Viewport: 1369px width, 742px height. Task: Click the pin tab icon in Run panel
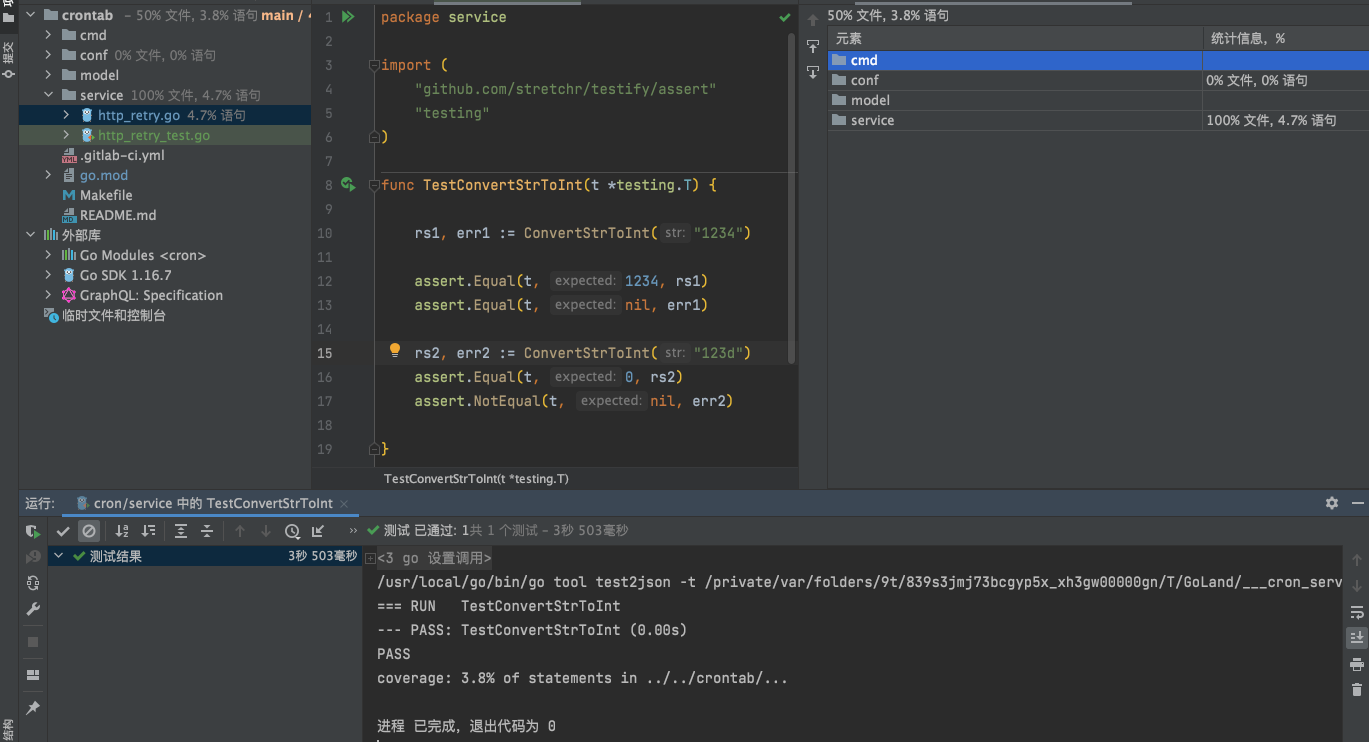point(33,707)
